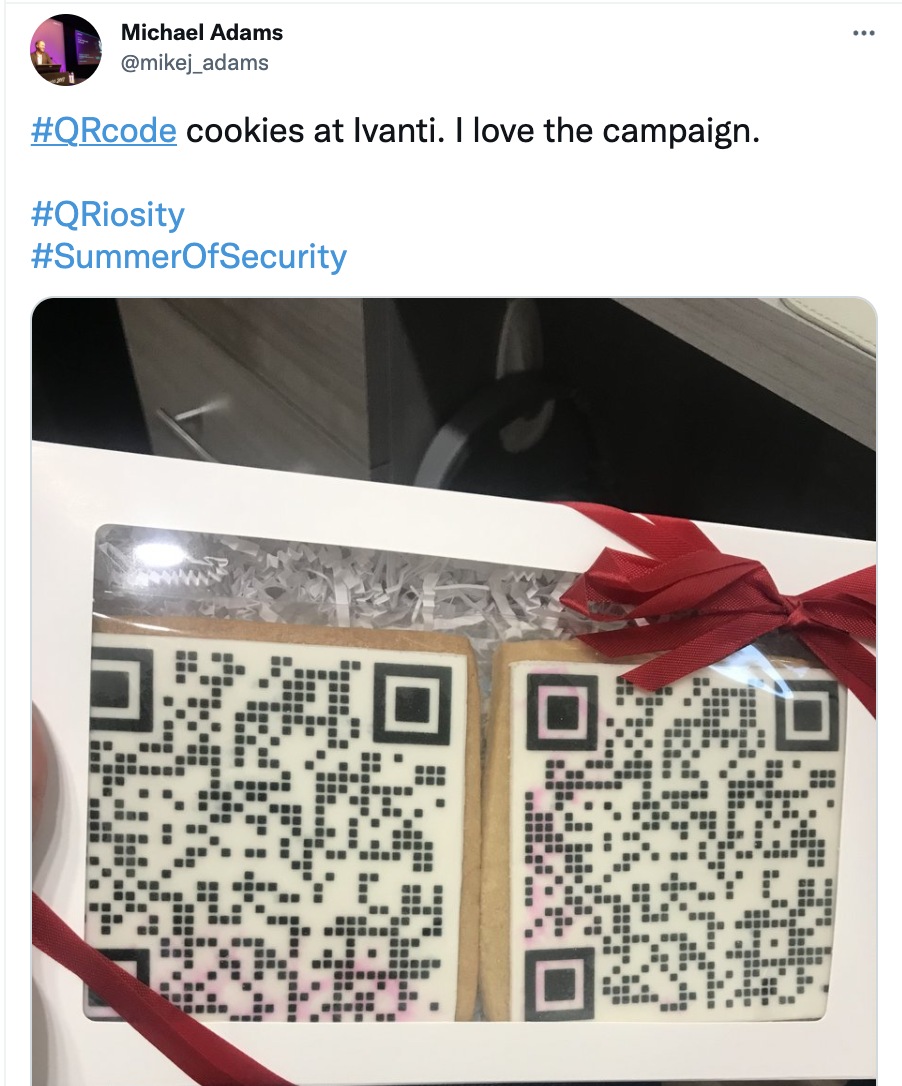Click right cookie's top-left finder square

562,712
